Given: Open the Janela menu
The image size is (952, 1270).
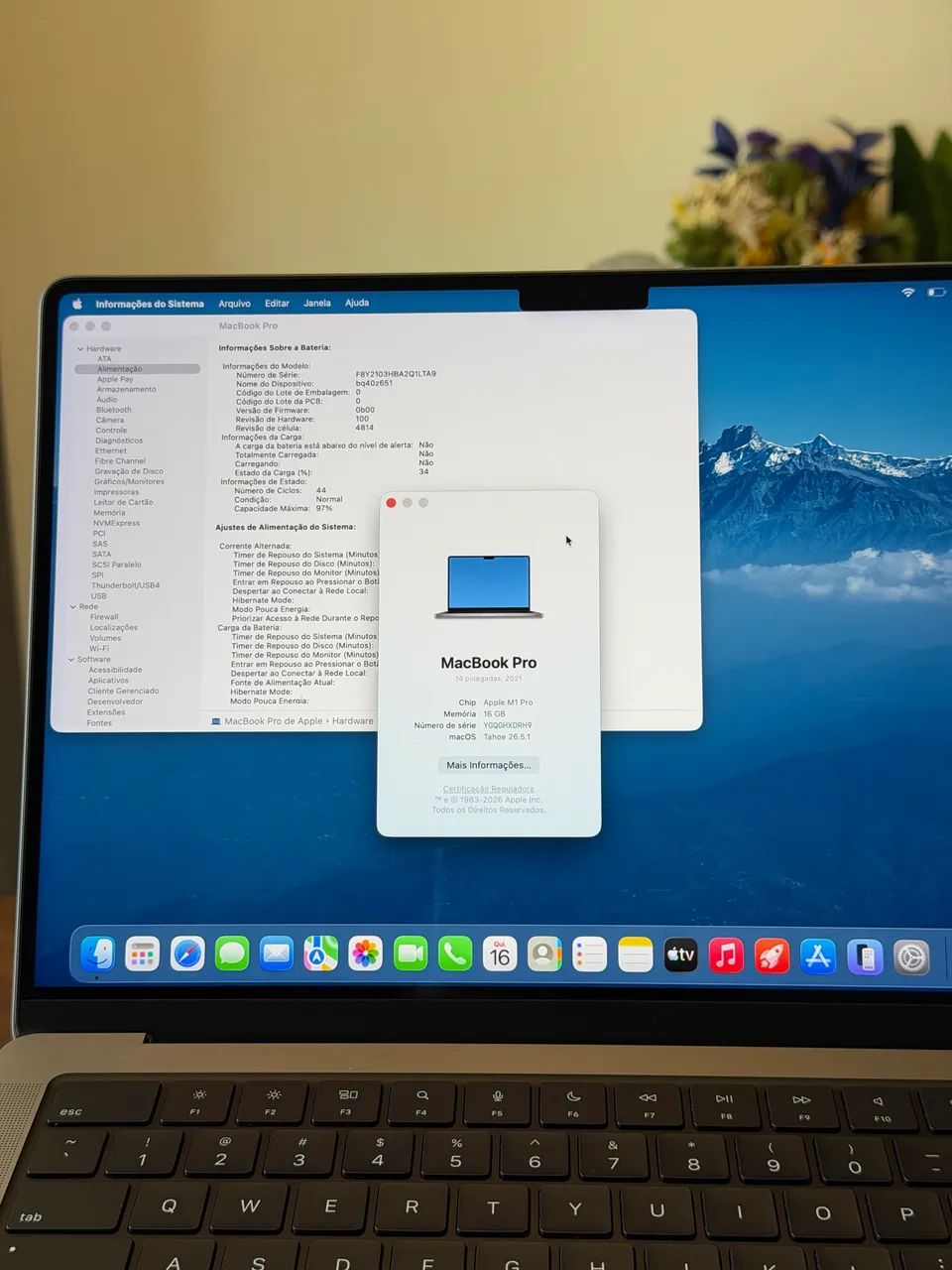Looking at the screenshot, I should coord(317,303).
